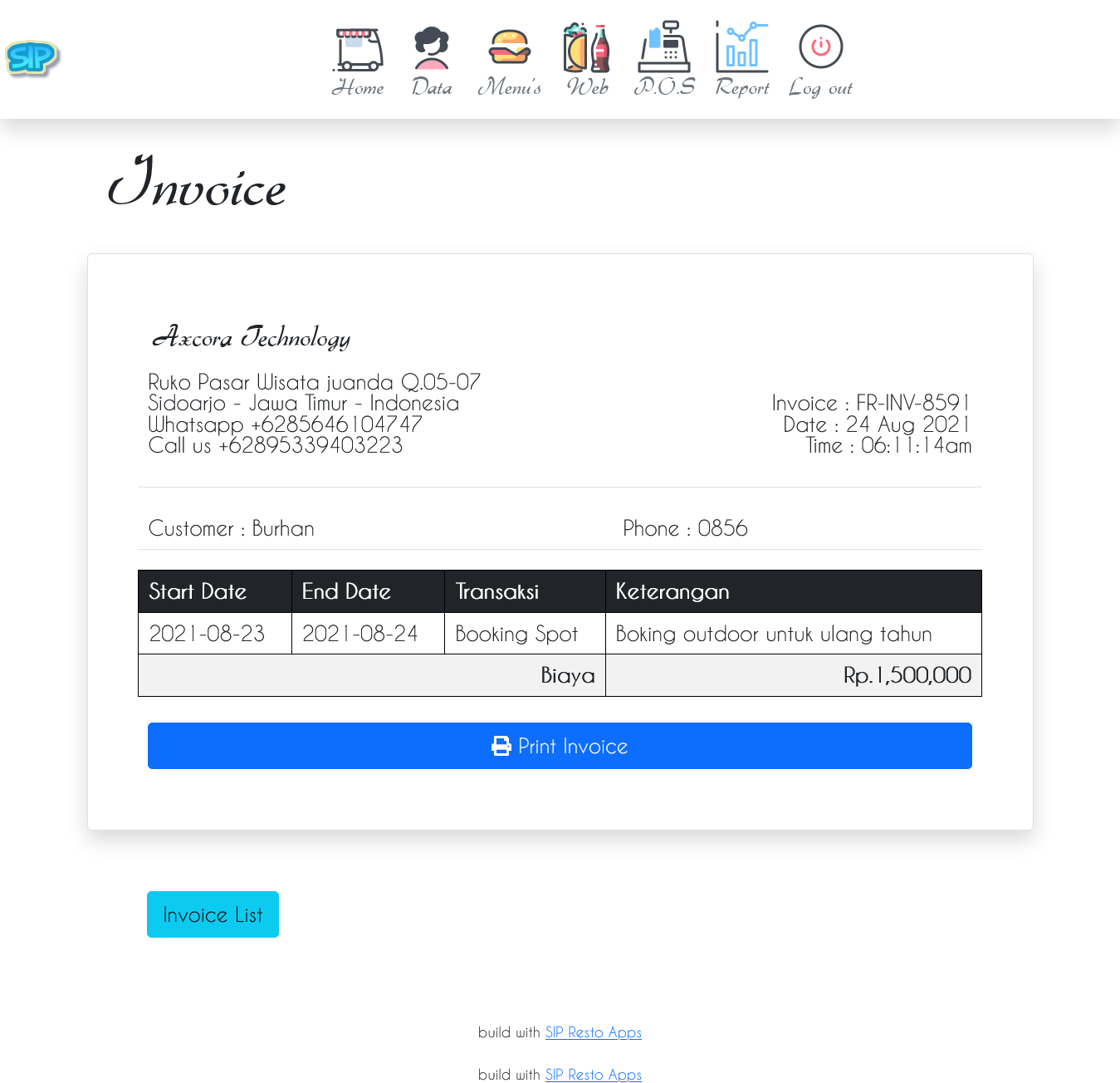This screenshot has height=1083, width=1120.
Task: Click the Biaya label cell
Action: point(372,675)
